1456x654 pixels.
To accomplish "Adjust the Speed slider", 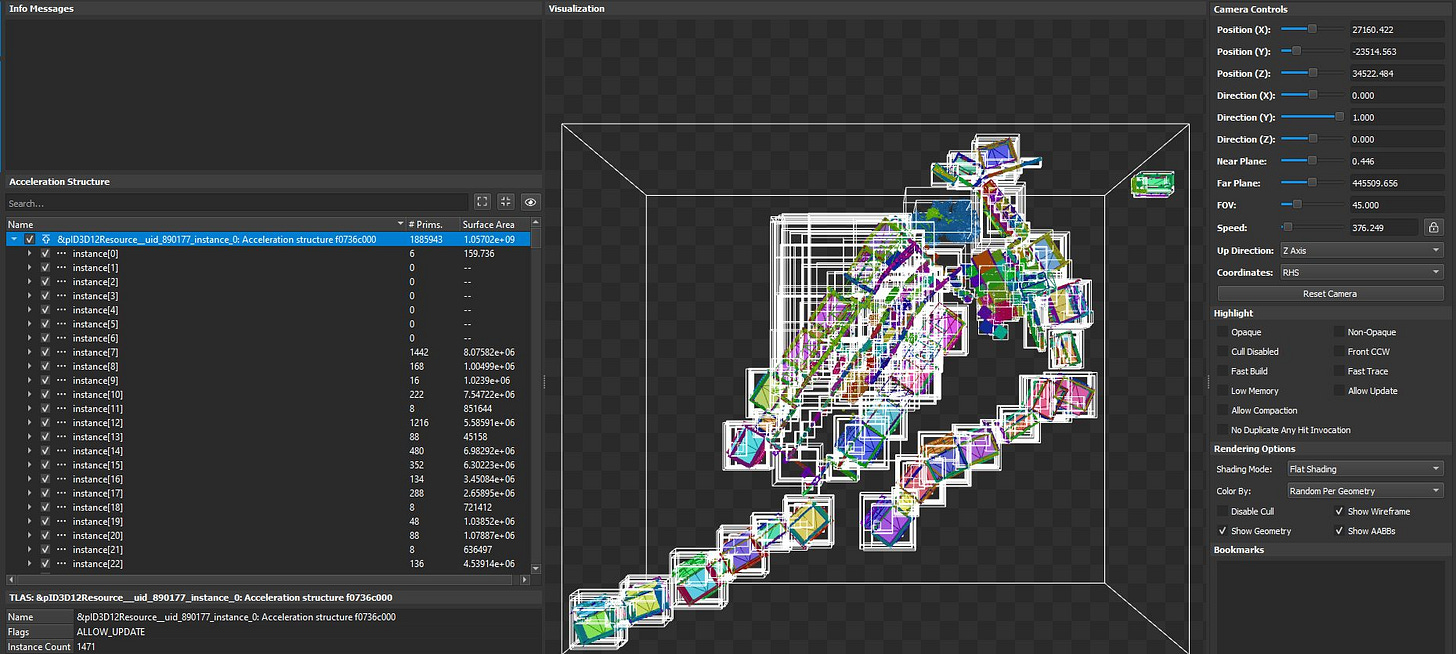I will 1312,228.
